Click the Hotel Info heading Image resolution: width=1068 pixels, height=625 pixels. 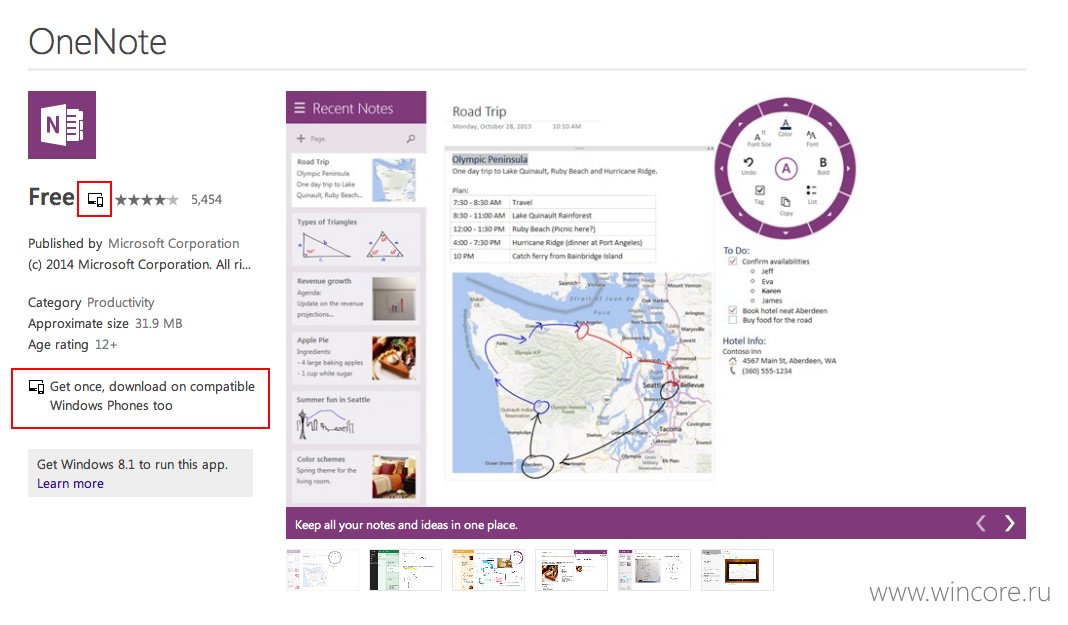(x=744, y=340)
